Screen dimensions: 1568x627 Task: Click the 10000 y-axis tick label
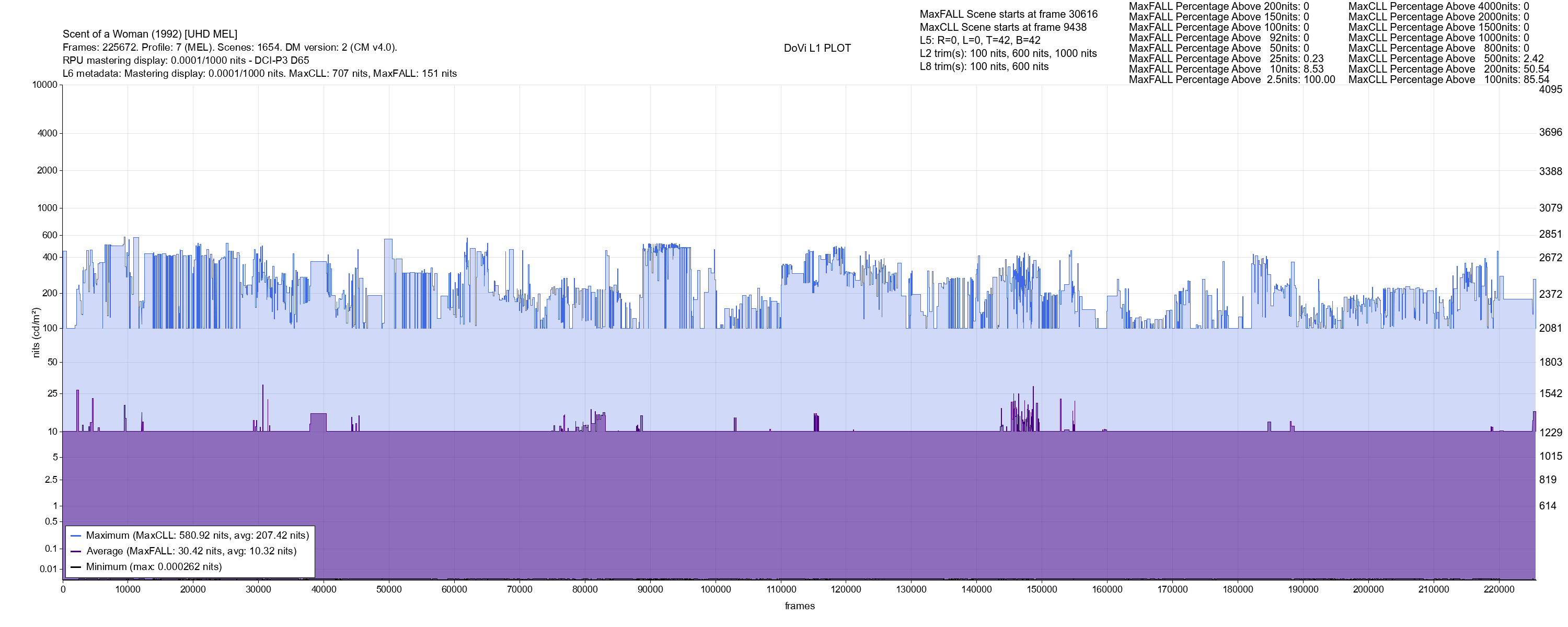45,85
